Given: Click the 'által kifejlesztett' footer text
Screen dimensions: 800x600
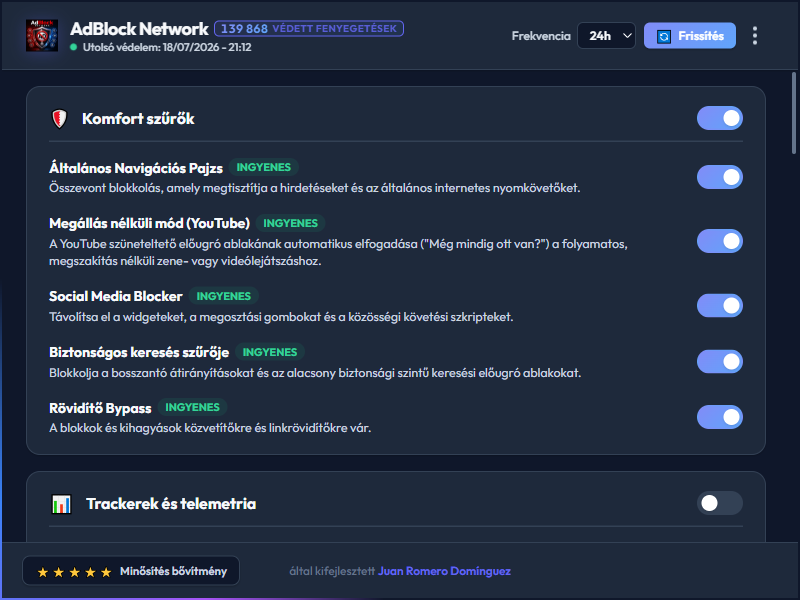Looking at the screenshot, I should click(332, 571).
